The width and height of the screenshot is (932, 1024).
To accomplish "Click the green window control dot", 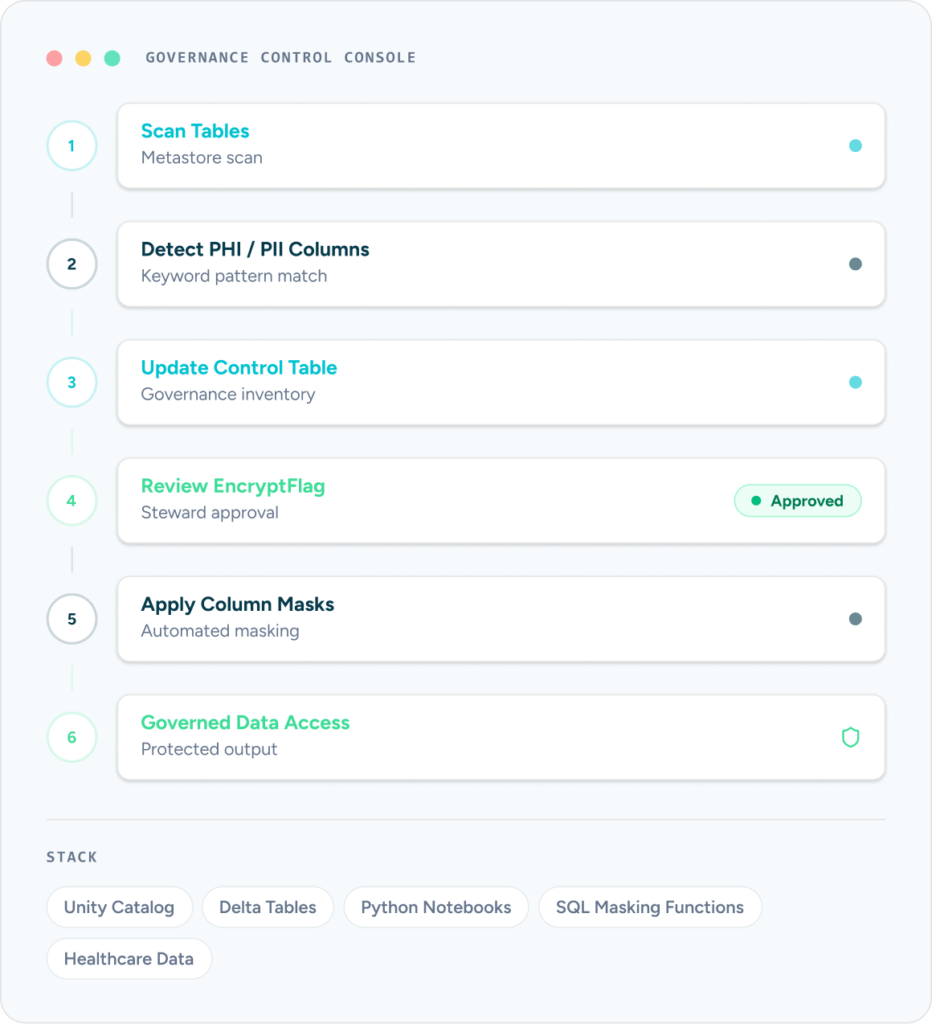I will click(112, 58).
